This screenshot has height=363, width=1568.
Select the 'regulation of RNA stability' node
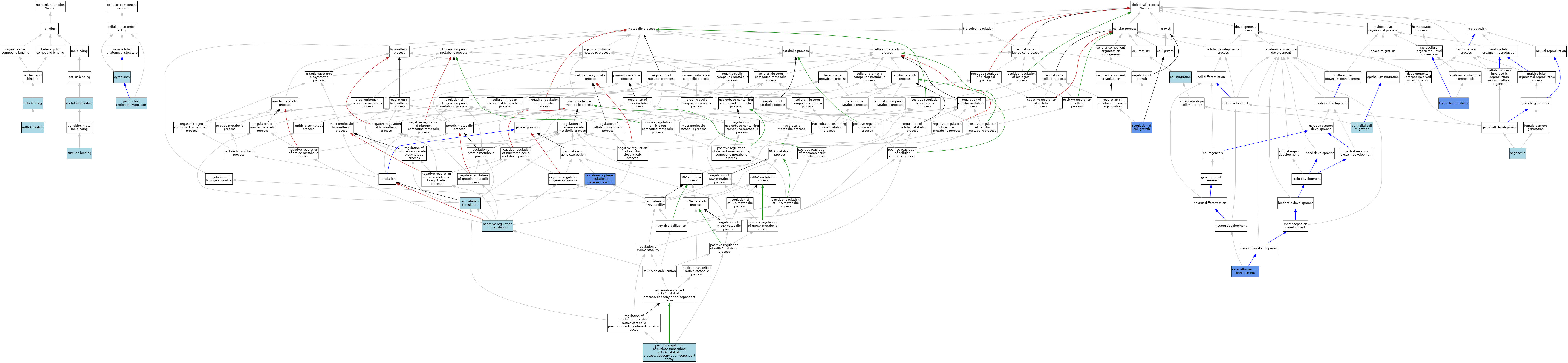point(655,203)
